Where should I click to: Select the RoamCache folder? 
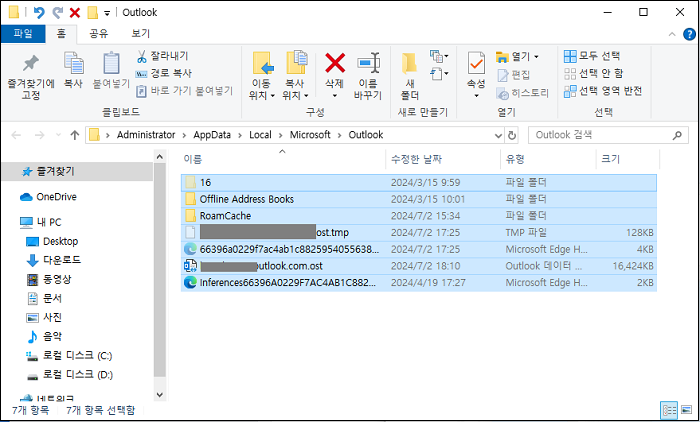pyautogui.click(x=419, y=216)
